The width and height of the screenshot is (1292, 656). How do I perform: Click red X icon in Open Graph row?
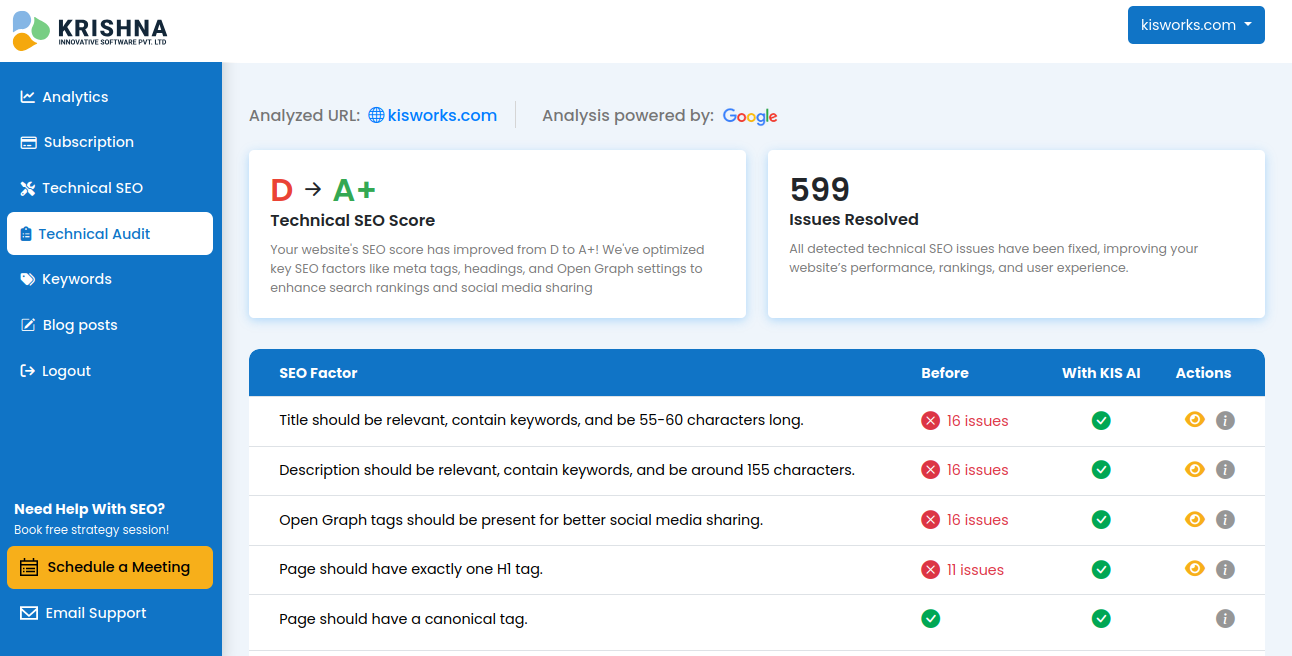[930, 520]
